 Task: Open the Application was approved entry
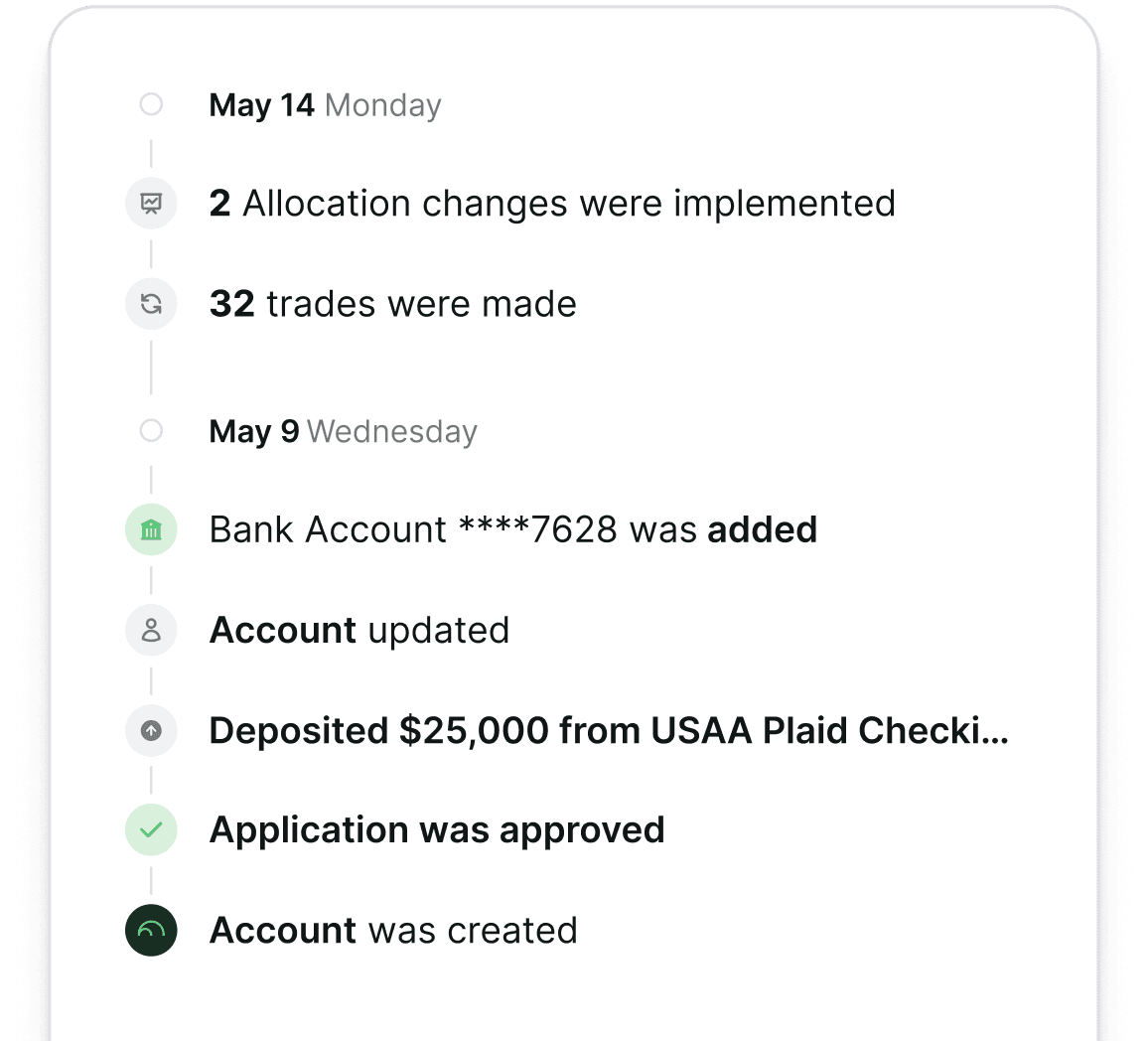437,830
